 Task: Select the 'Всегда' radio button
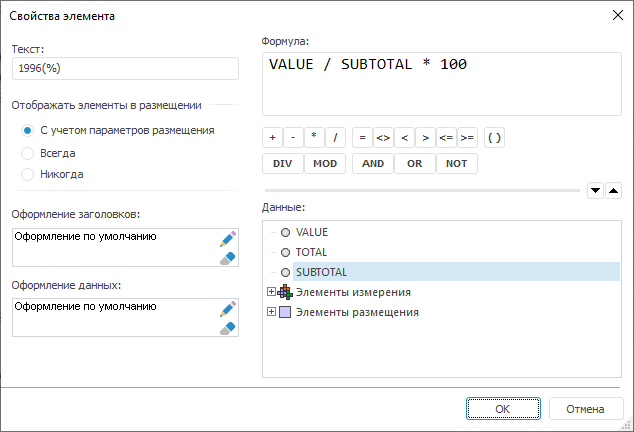point(28,153)
